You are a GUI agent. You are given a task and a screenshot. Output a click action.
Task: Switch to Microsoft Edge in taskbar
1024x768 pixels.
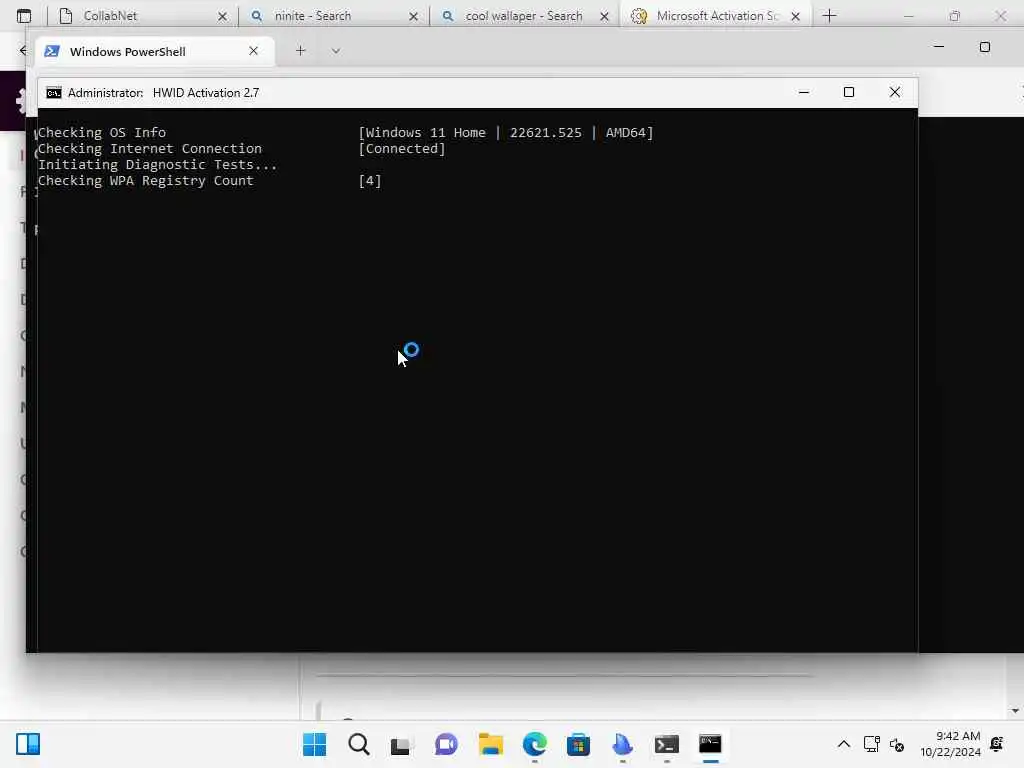point(535,744)
